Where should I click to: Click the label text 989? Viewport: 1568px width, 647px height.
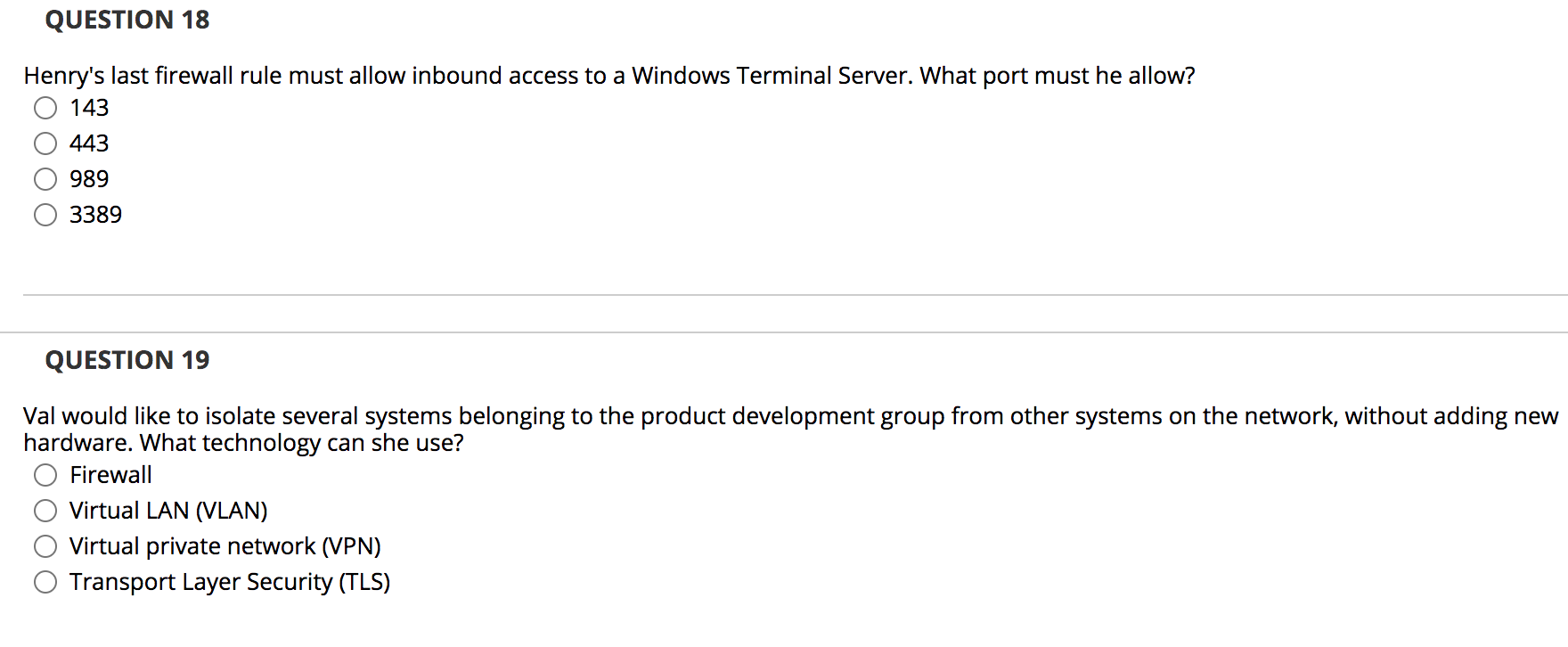(89, 178)
